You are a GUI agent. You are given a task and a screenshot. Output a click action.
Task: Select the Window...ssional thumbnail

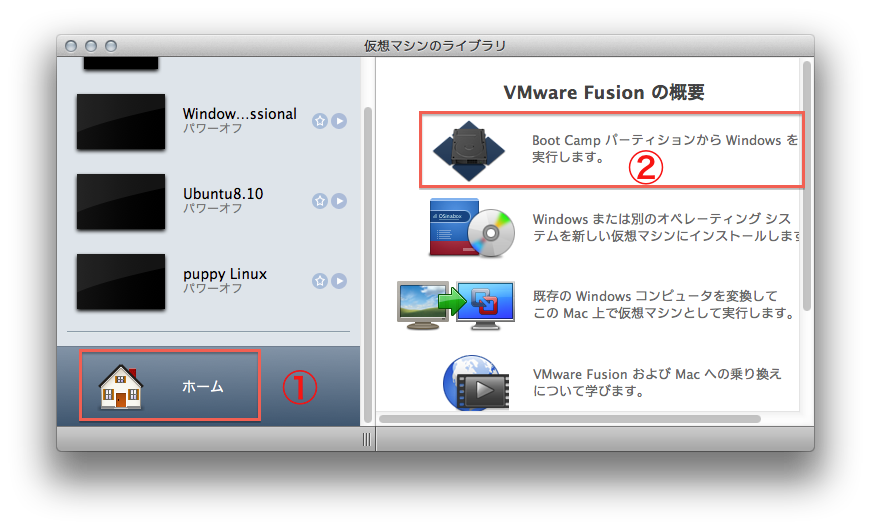121,122
